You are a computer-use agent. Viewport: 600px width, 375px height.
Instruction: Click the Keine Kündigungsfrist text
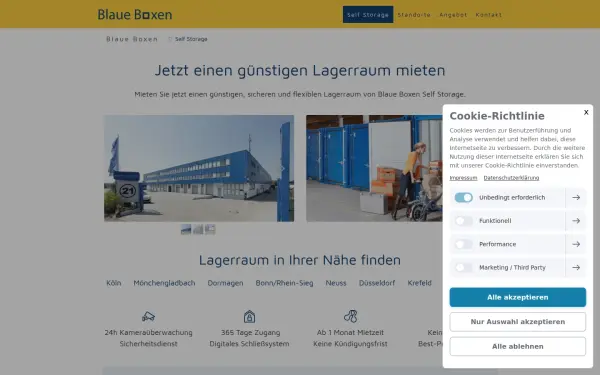click(x=351, y=344)
